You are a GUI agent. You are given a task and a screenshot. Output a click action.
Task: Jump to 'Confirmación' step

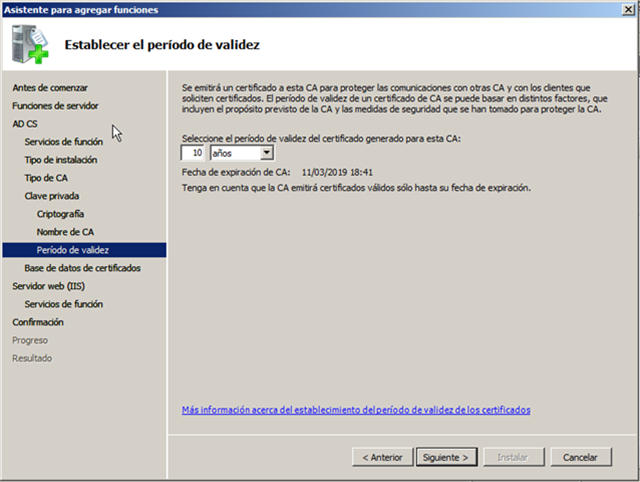pyautogui.click(x=38, y=322)
